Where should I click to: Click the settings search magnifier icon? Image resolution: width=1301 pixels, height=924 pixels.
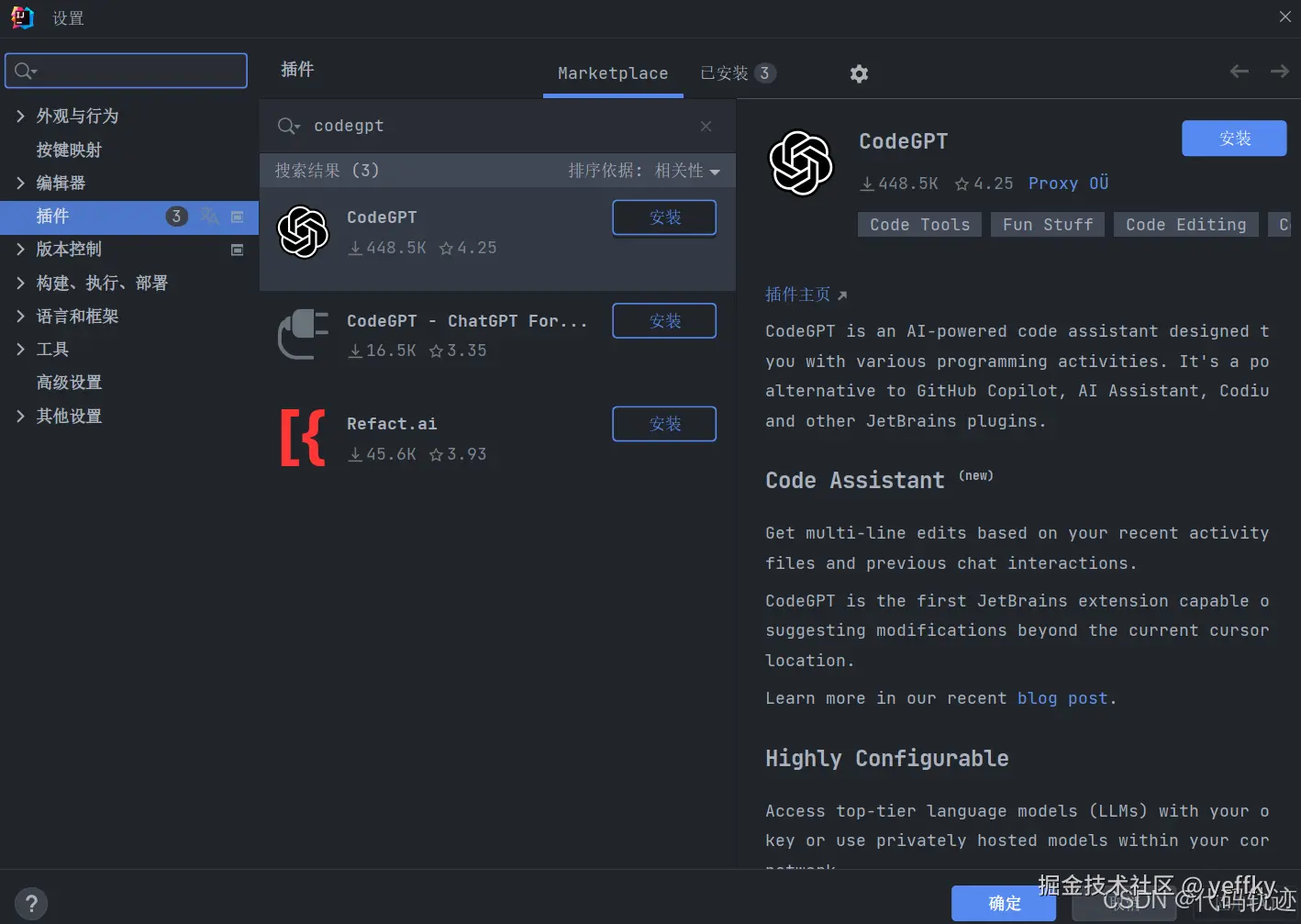point(25,71)
